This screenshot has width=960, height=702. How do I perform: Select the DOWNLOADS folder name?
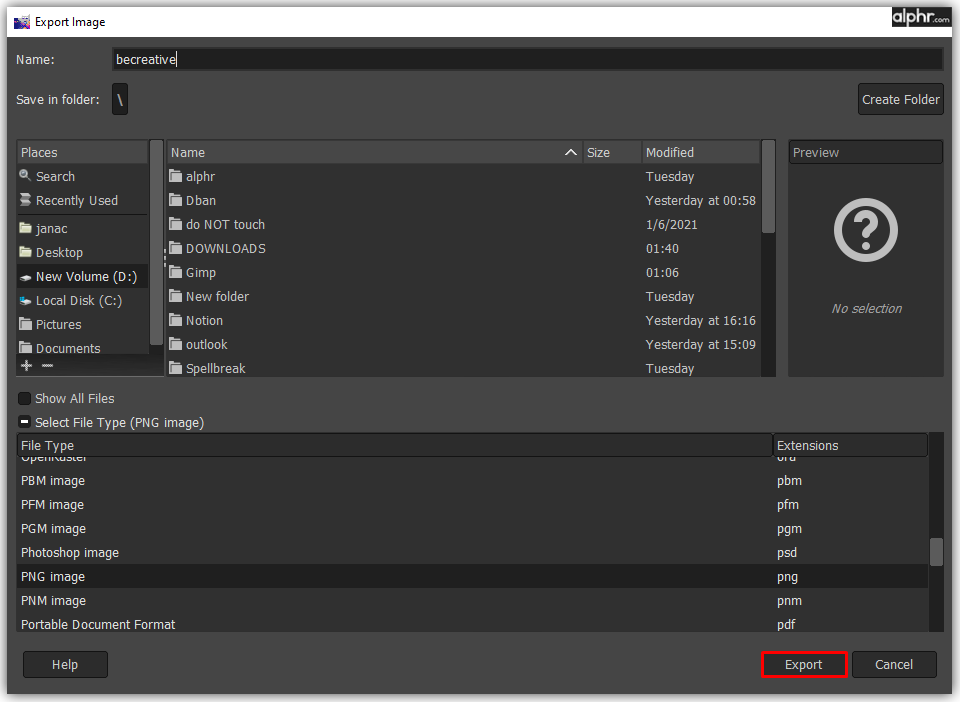click(226, 248)
